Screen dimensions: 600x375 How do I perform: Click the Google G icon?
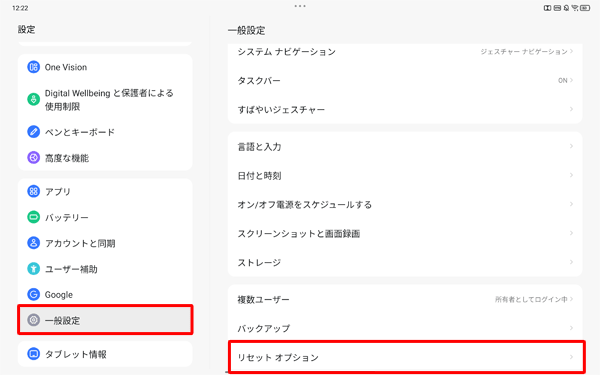33,294
